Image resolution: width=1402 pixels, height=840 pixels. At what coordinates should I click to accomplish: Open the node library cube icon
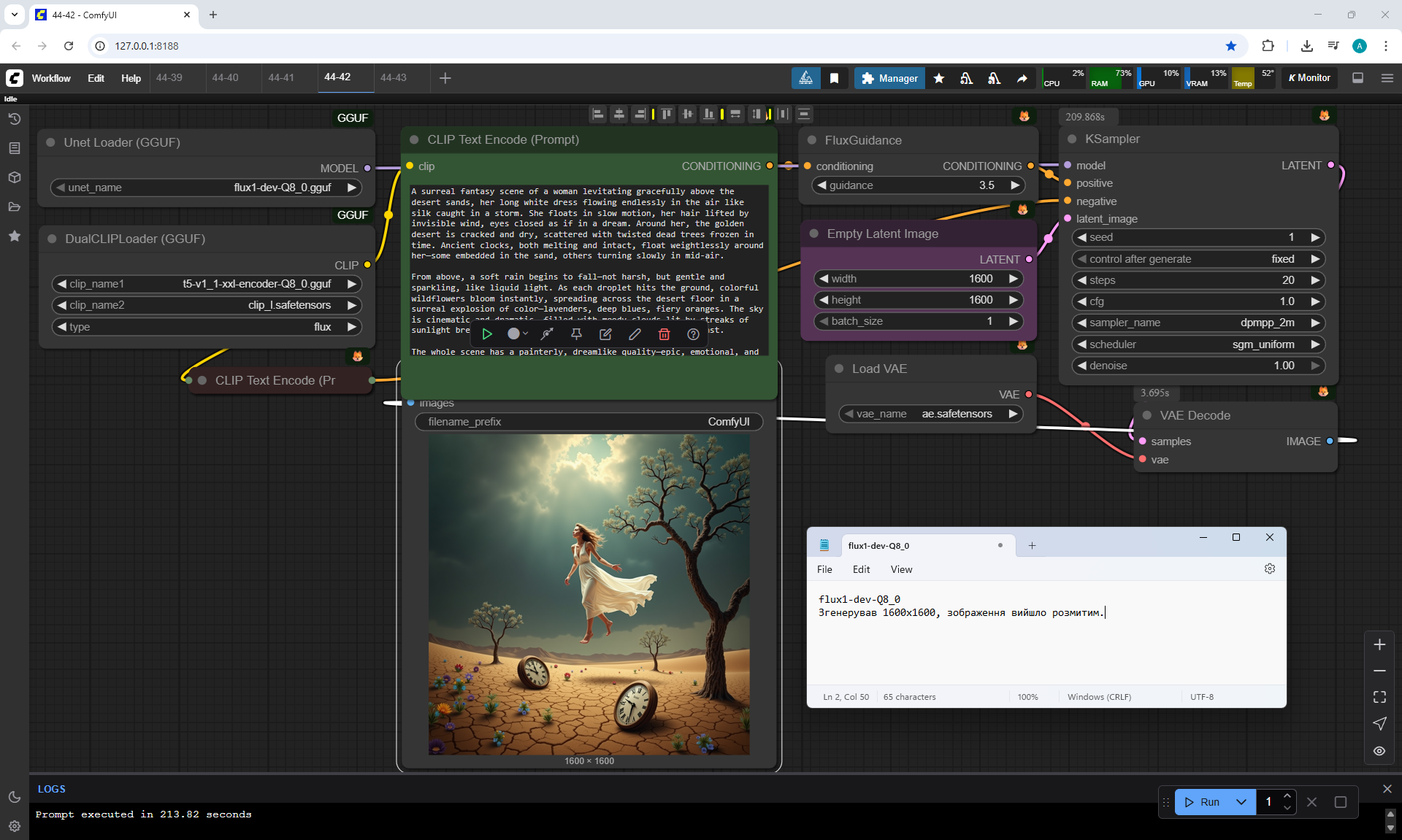click(x=15, y=177)
